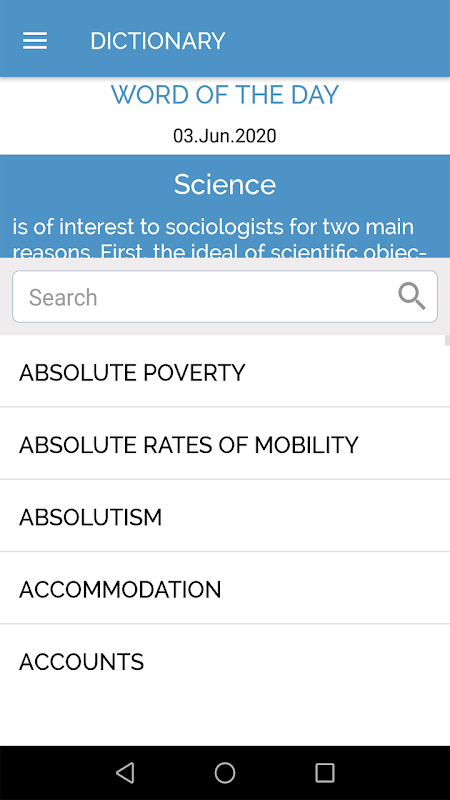Open the ABSOLUTE RATES OF MOBILITY entry
The image size is (450, 800).
224,443
